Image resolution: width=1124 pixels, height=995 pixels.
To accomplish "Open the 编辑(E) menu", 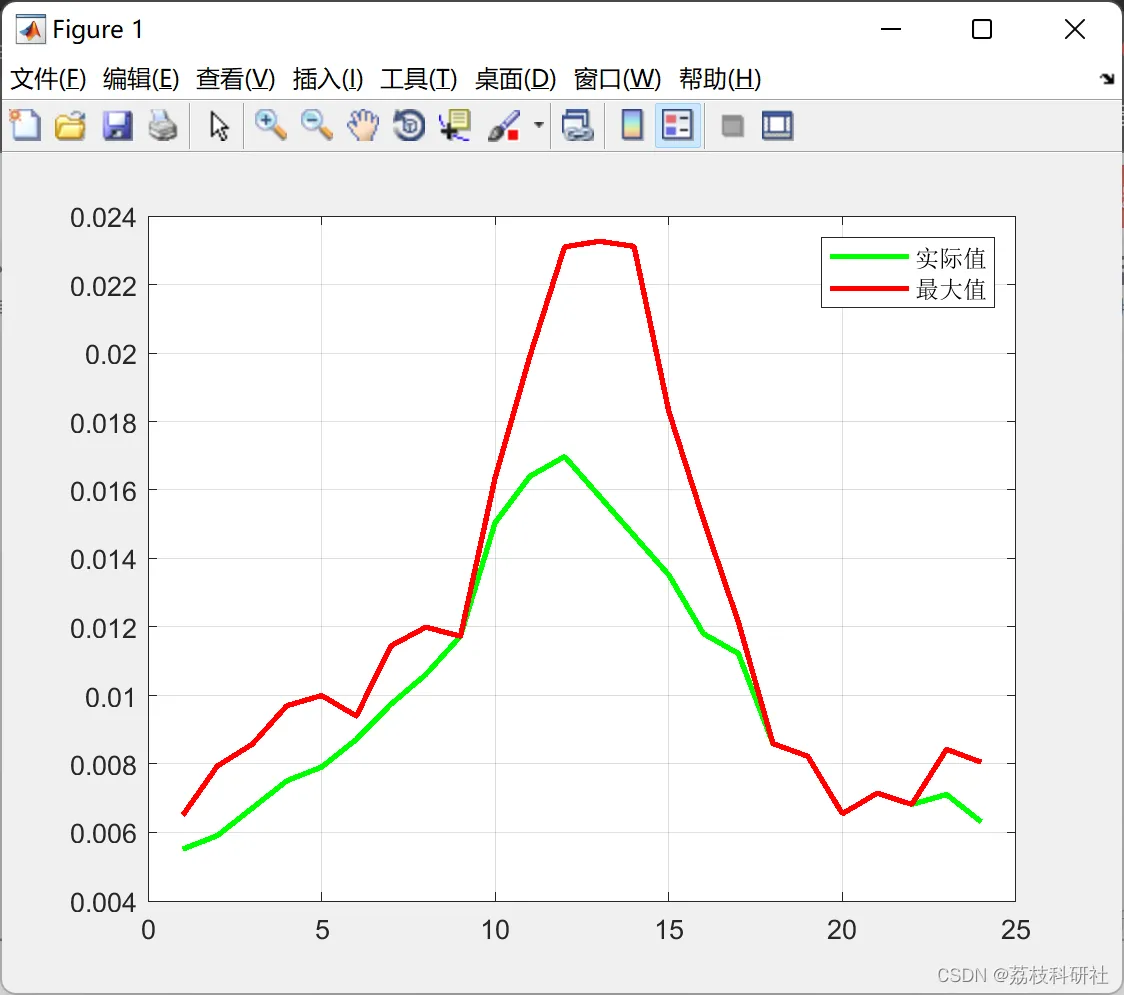I will 141,79.
